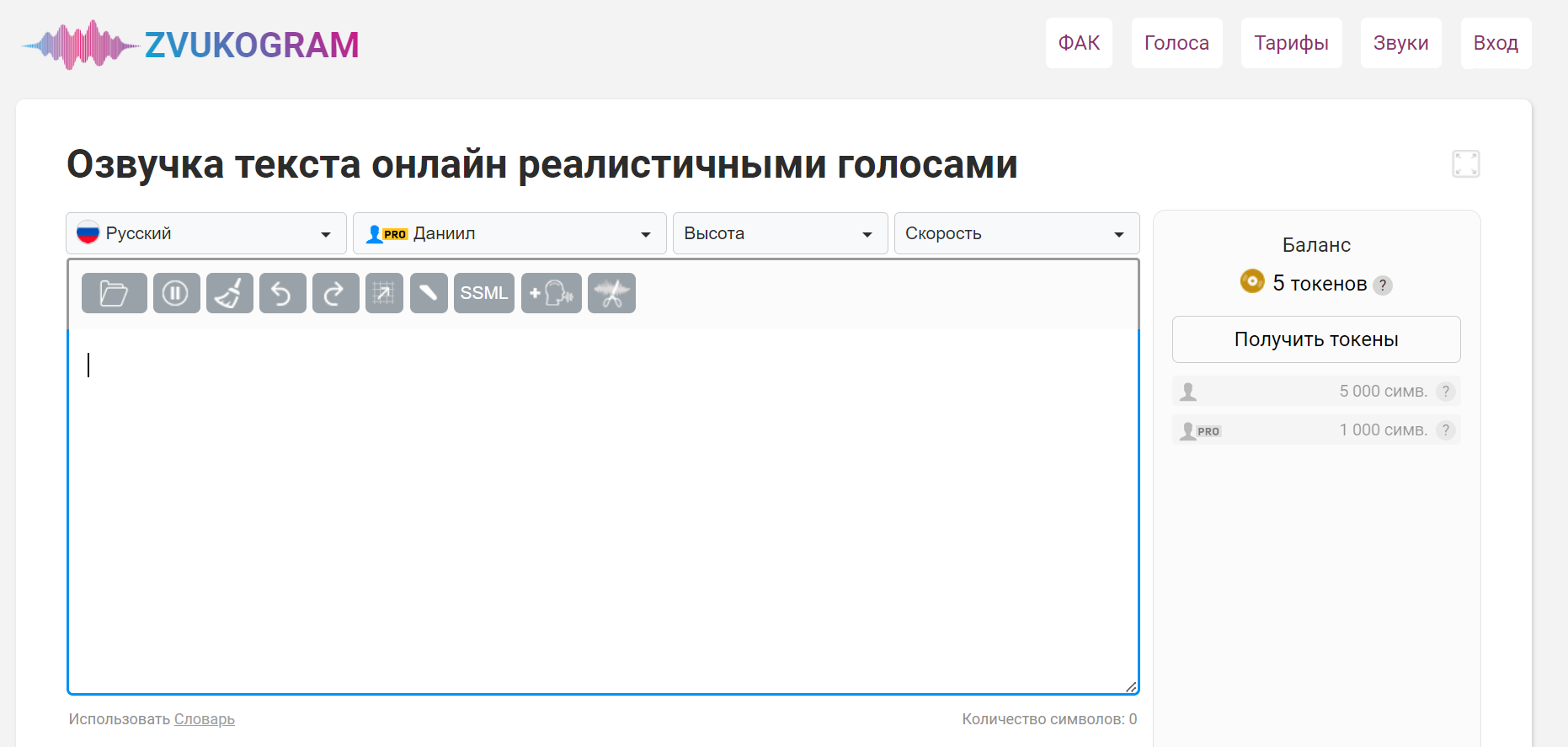Click the Баланс heading
Viewport: 1568px width, 747px height.
coord(1316,245)
